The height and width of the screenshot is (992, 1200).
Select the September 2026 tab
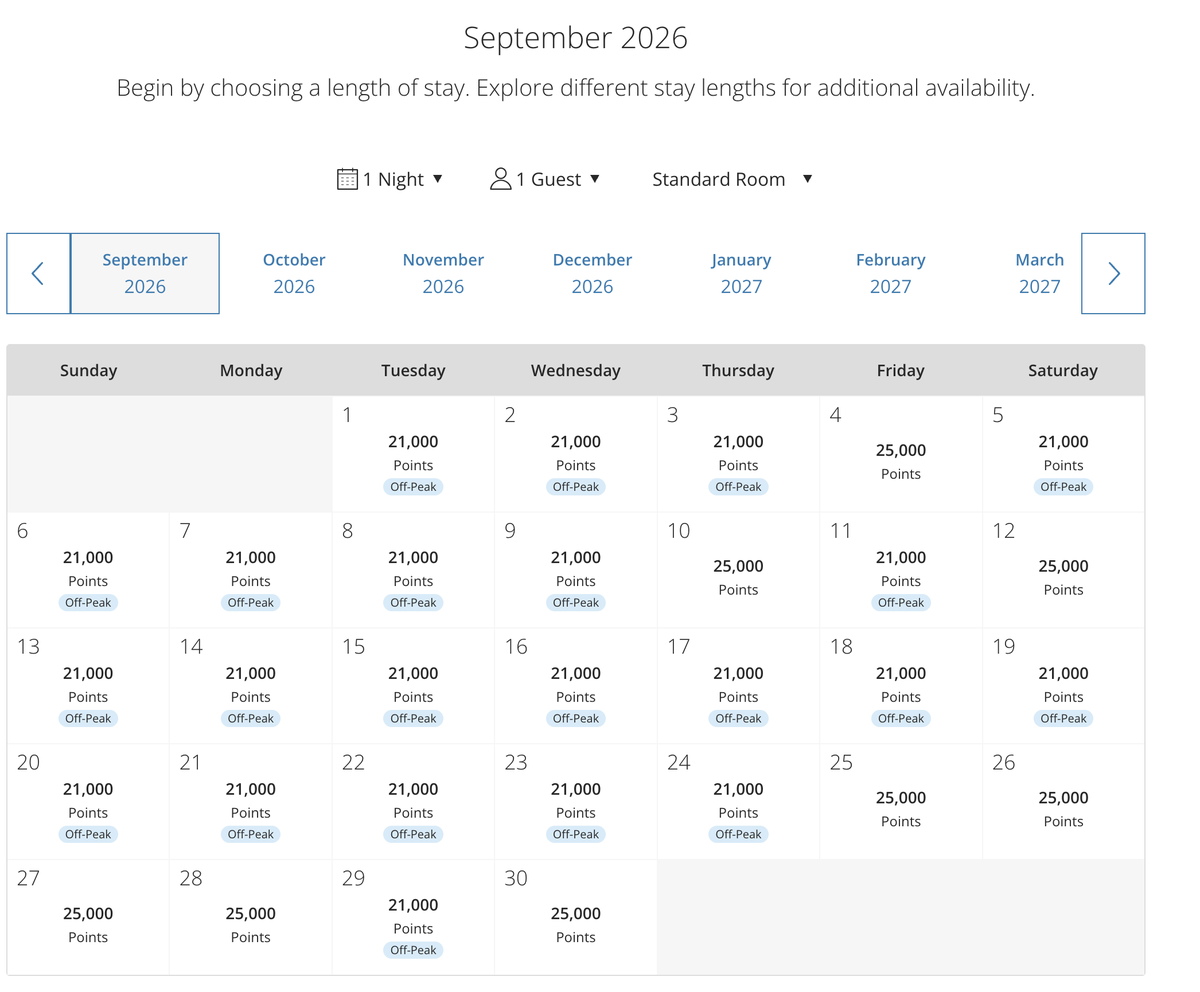click(x=145, y=273)
